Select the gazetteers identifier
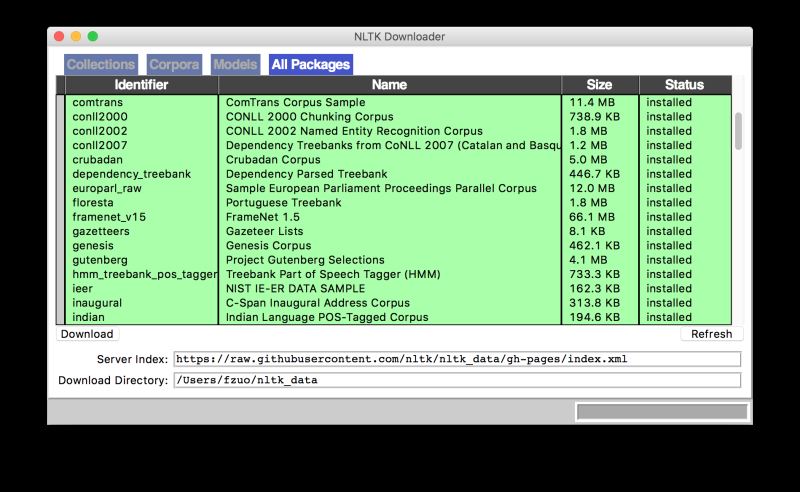Viewport: 800px width, 492px height. point(101,231)
